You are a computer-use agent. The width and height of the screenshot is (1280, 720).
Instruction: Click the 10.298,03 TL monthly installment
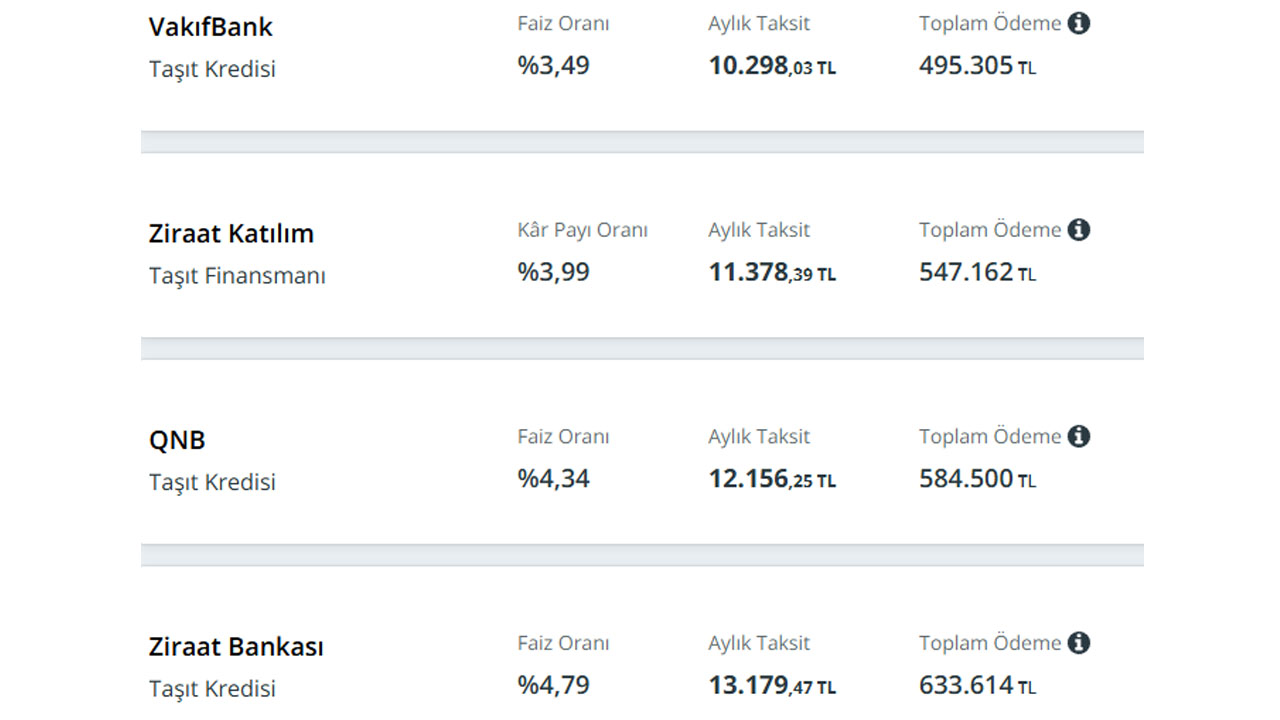(x=772, y=66)
